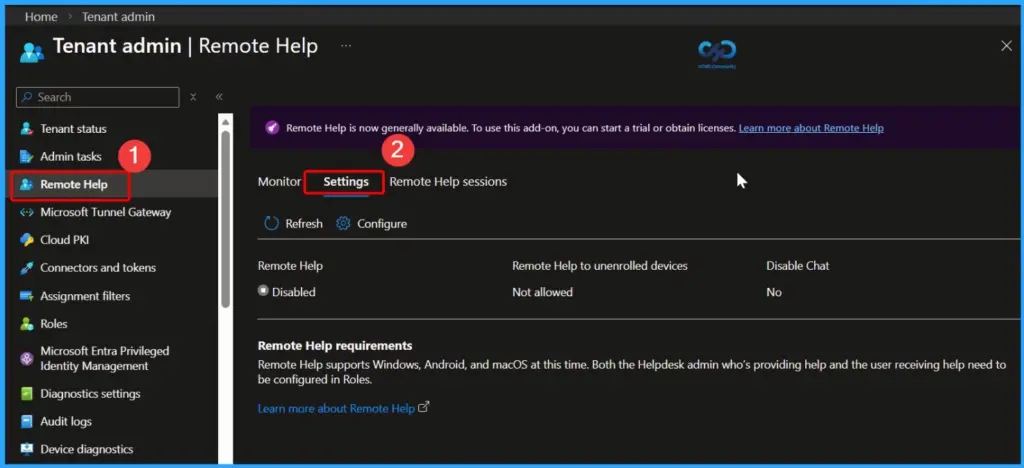Click the 'Not allowed' value
Screen dimensions: 1024x468
click(x=542, y=292)
